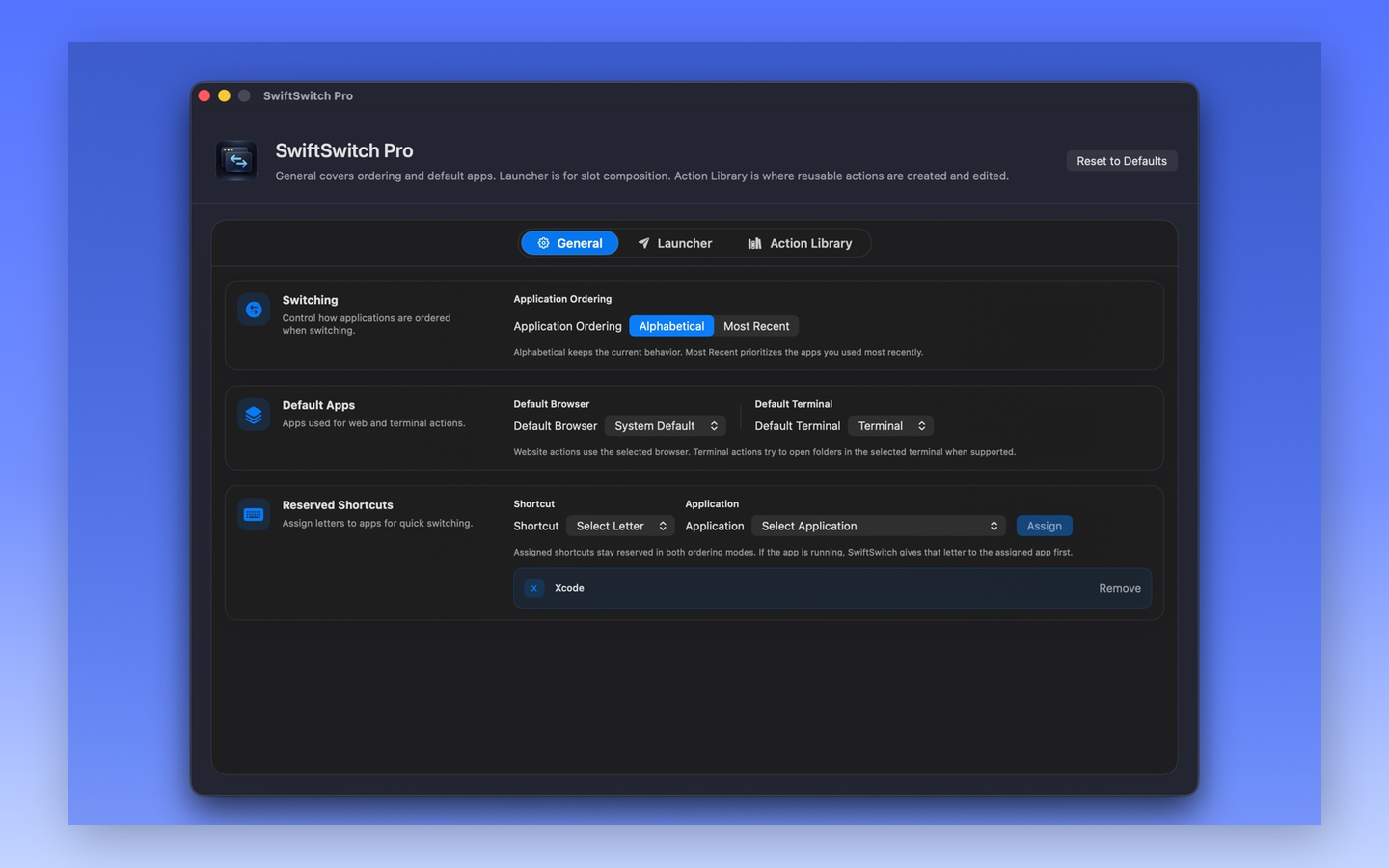Click the Default Apps section title
Image resolution: width=1389 pixels, height=868 pixels.
[318, 405]
